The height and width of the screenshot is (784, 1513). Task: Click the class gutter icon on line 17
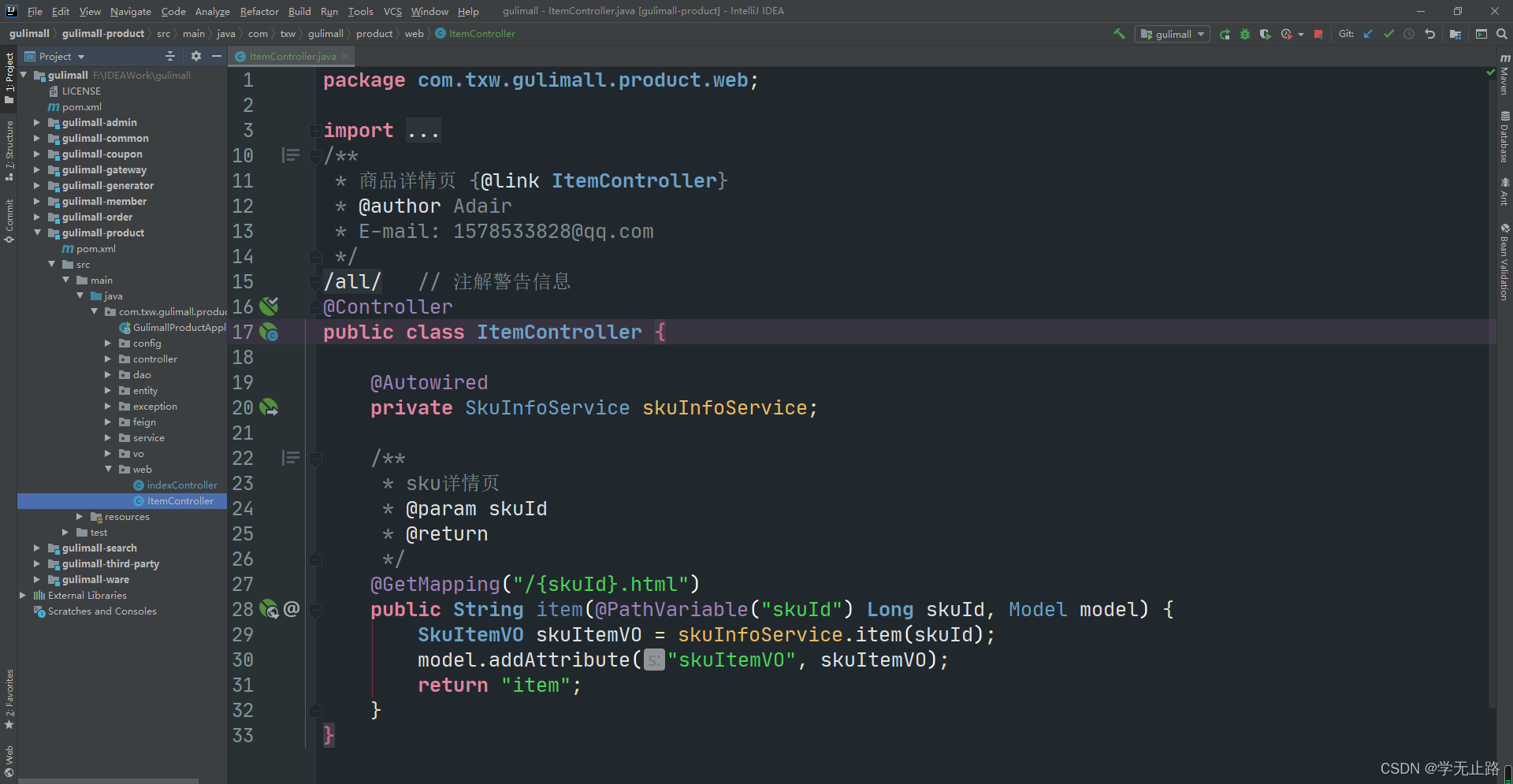[269, 332]
